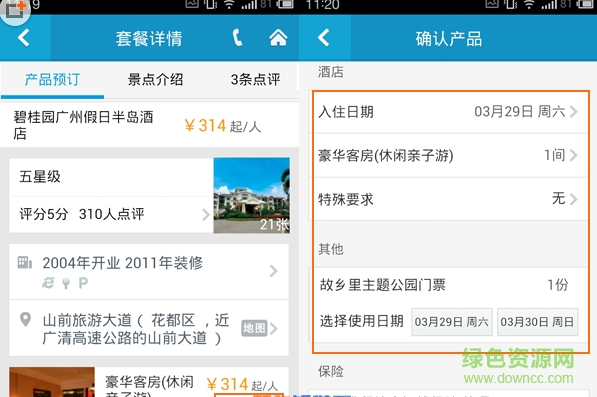Tap the location pin icon
Viewport: 597px width, 397px height.
26,319
